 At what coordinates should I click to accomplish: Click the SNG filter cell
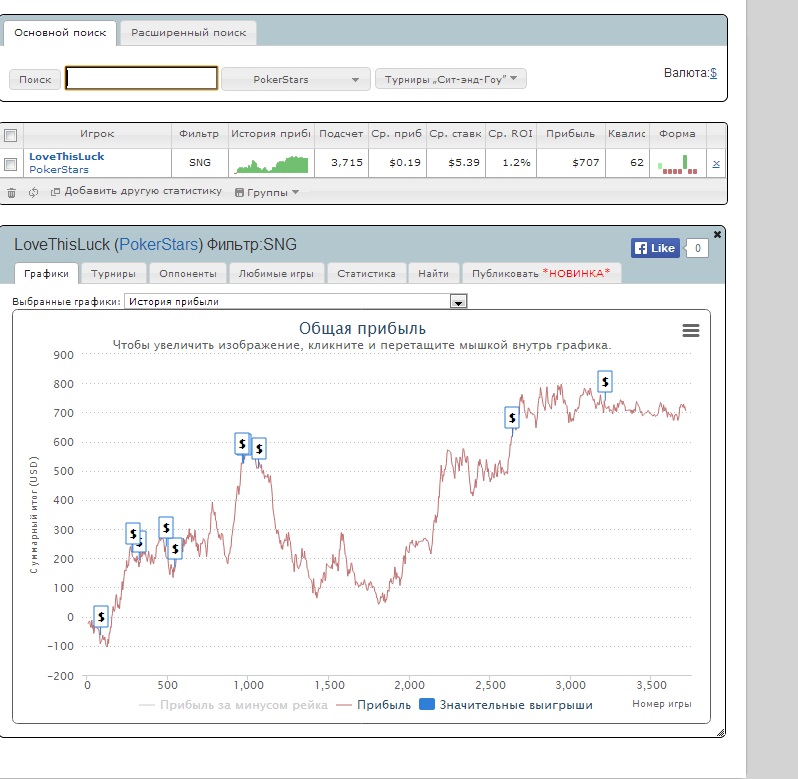200,163
